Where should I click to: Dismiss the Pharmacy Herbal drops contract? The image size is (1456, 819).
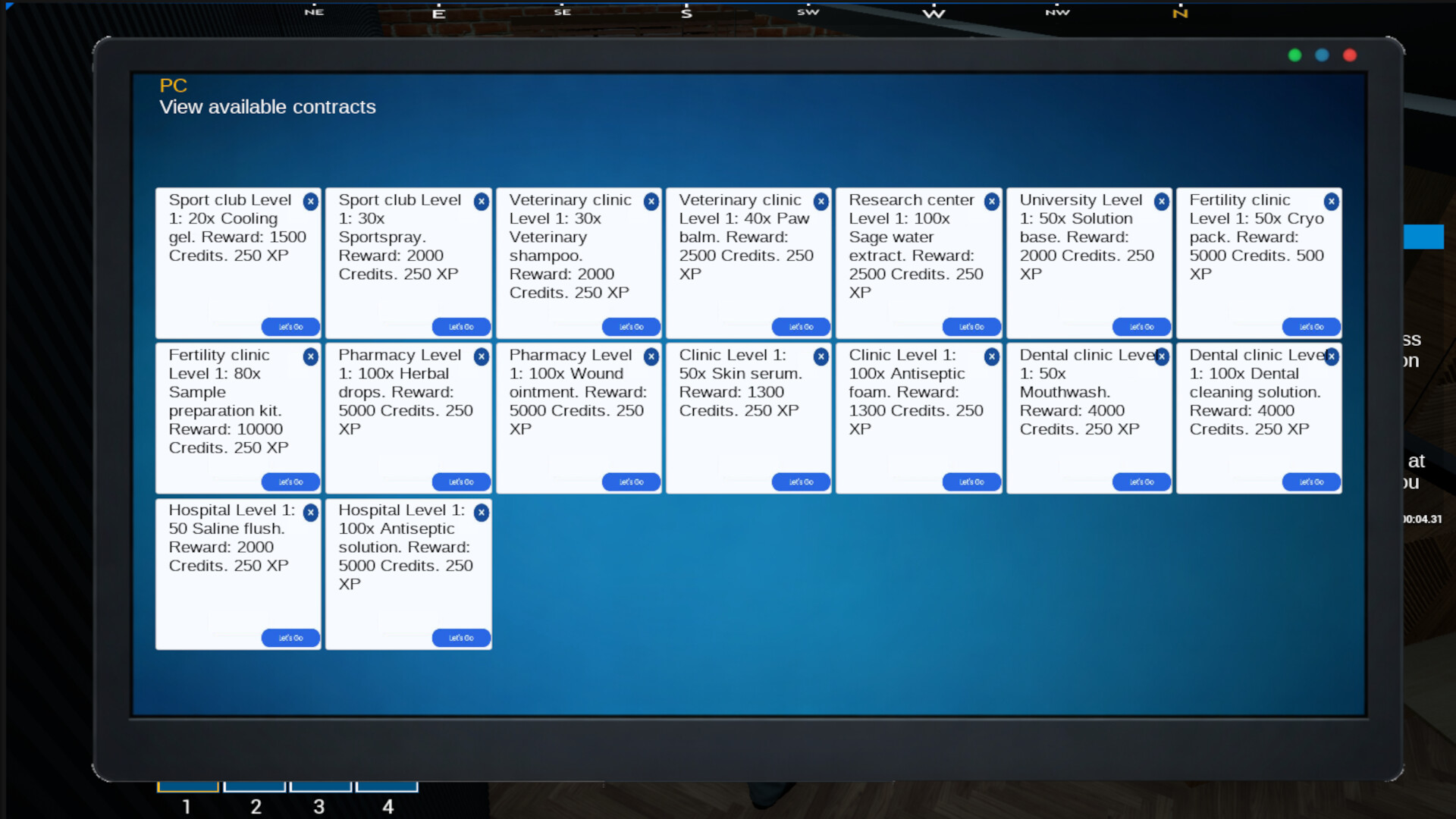click(482, 356)
